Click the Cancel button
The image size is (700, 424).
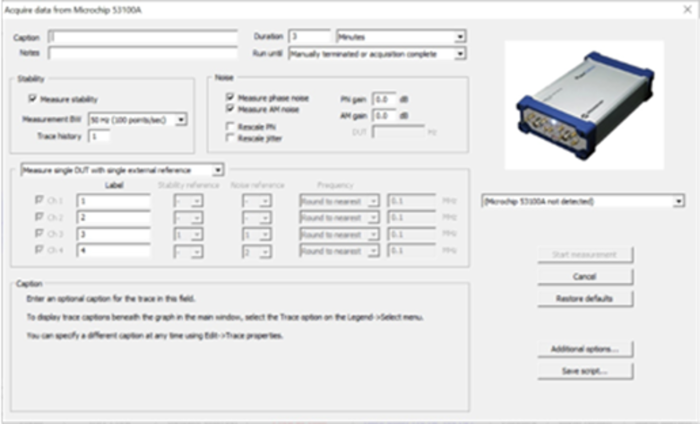[585, 277]
